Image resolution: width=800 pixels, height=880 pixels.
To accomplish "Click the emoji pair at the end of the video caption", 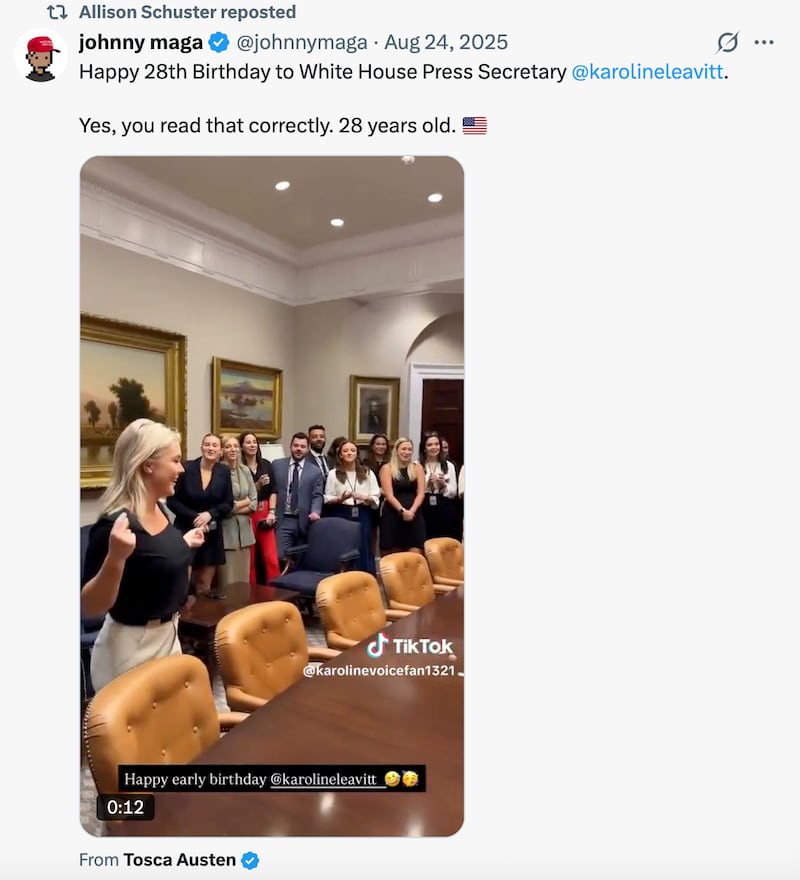I will pos(401,779).
